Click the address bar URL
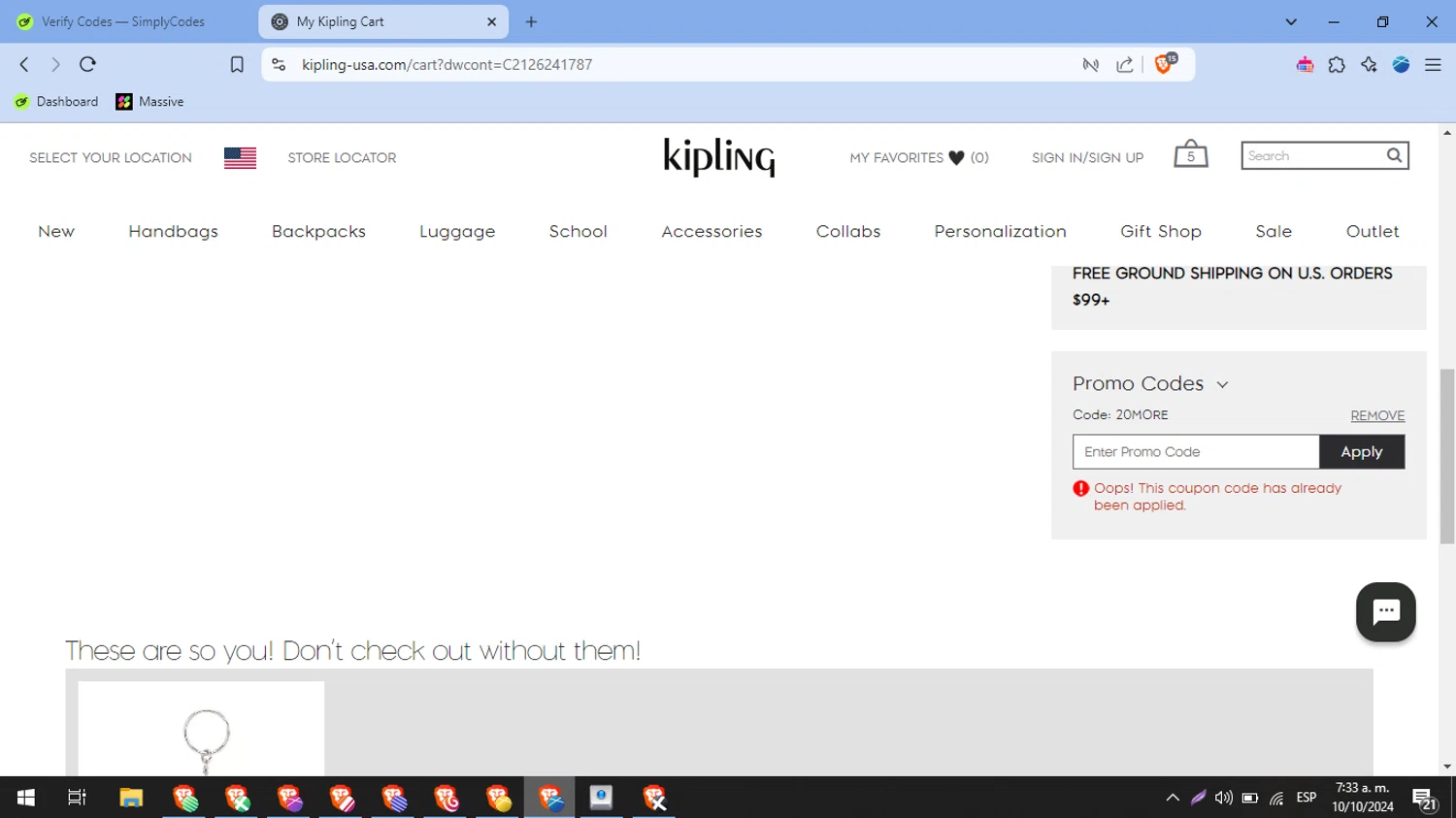The image size is (1456, 818). pyautogui.click(x=447, y=64)
